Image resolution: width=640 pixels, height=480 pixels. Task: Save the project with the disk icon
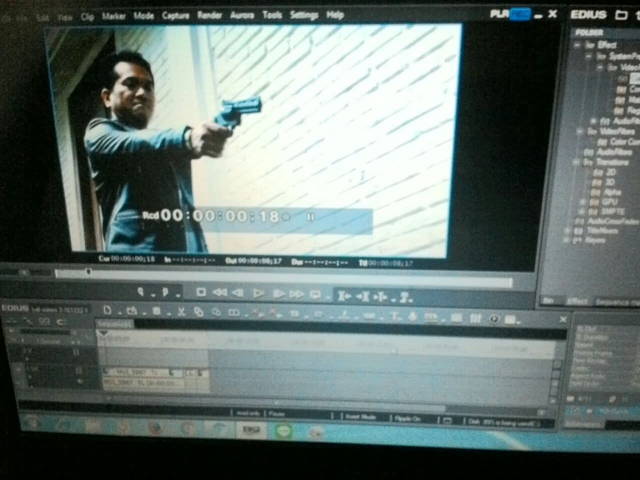[156, 311]
